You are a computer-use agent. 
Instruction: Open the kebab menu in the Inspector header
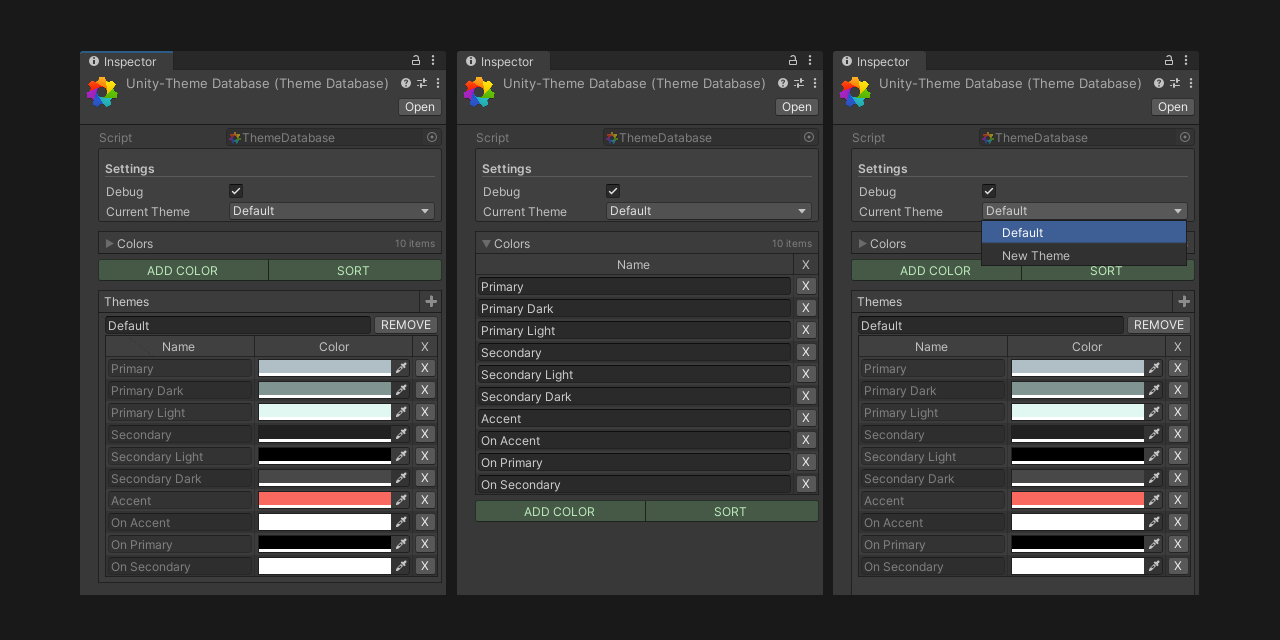tap(433, 60)
